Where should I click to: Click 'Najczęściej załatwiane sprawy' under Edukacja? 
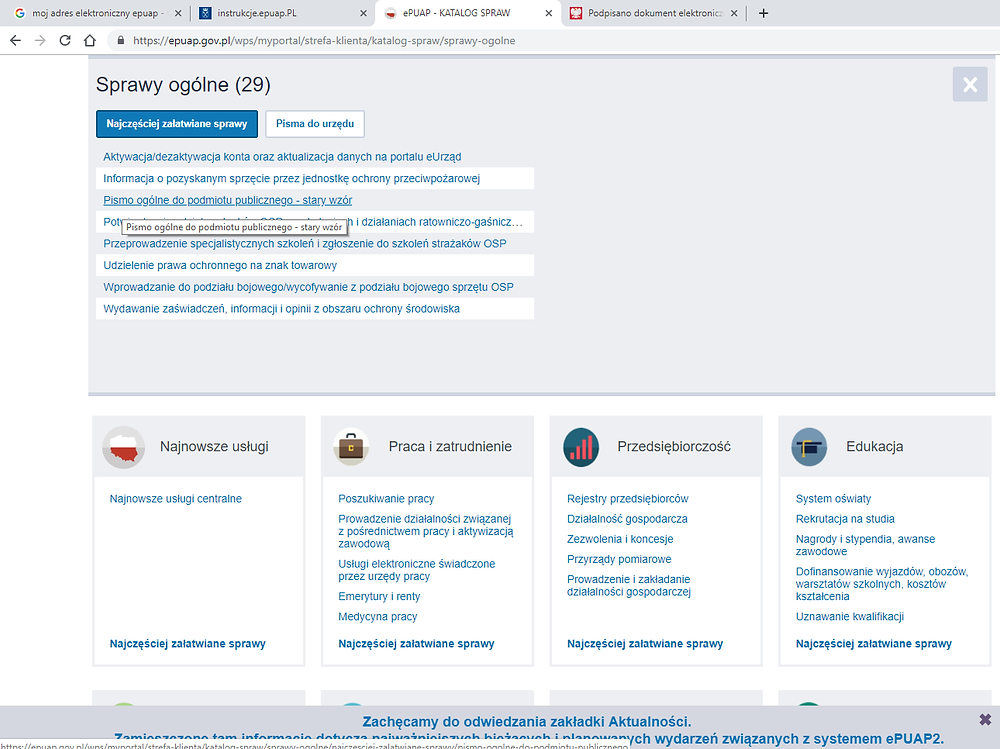(874, 644)
